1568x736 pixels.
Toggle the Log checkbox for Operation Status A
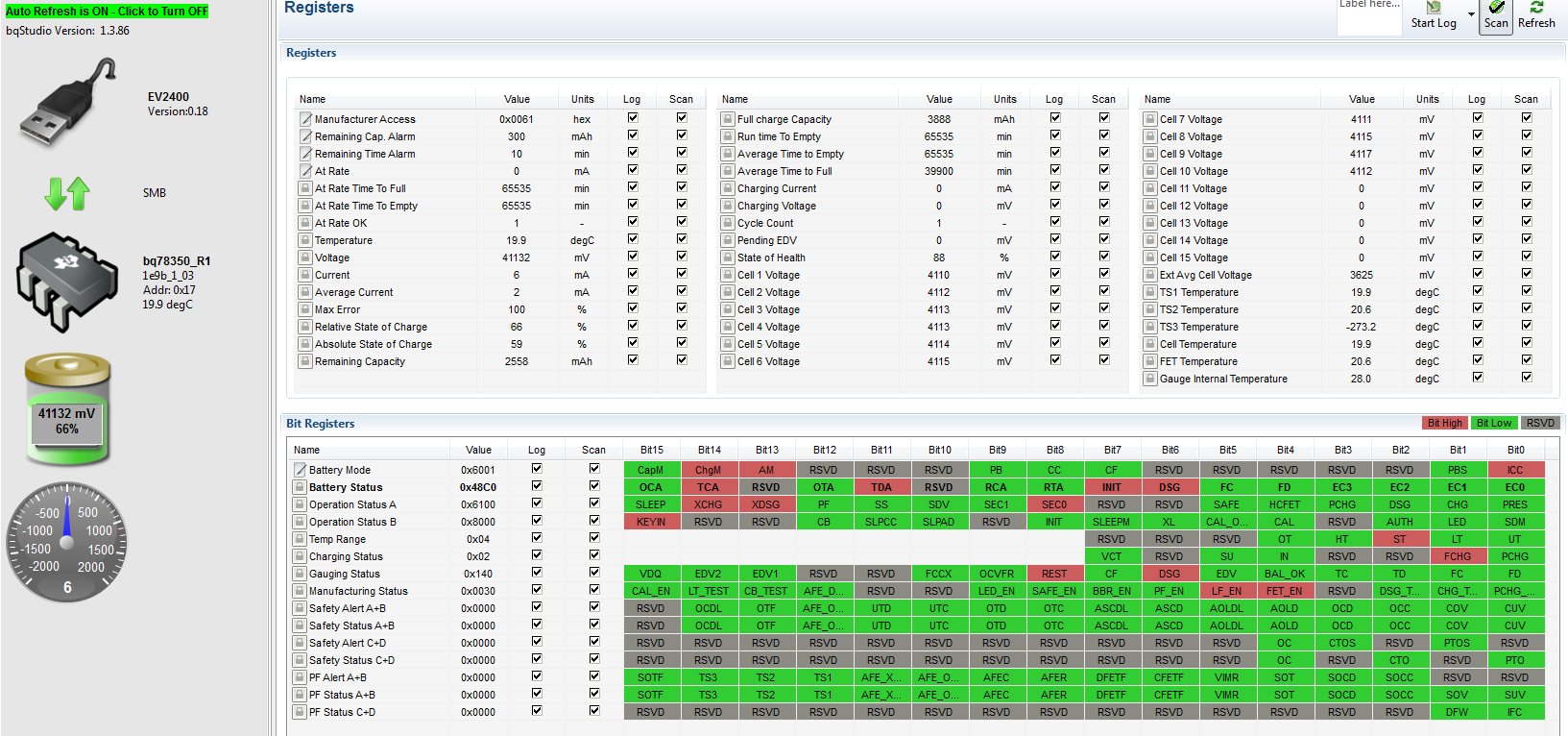pos(537,503)
